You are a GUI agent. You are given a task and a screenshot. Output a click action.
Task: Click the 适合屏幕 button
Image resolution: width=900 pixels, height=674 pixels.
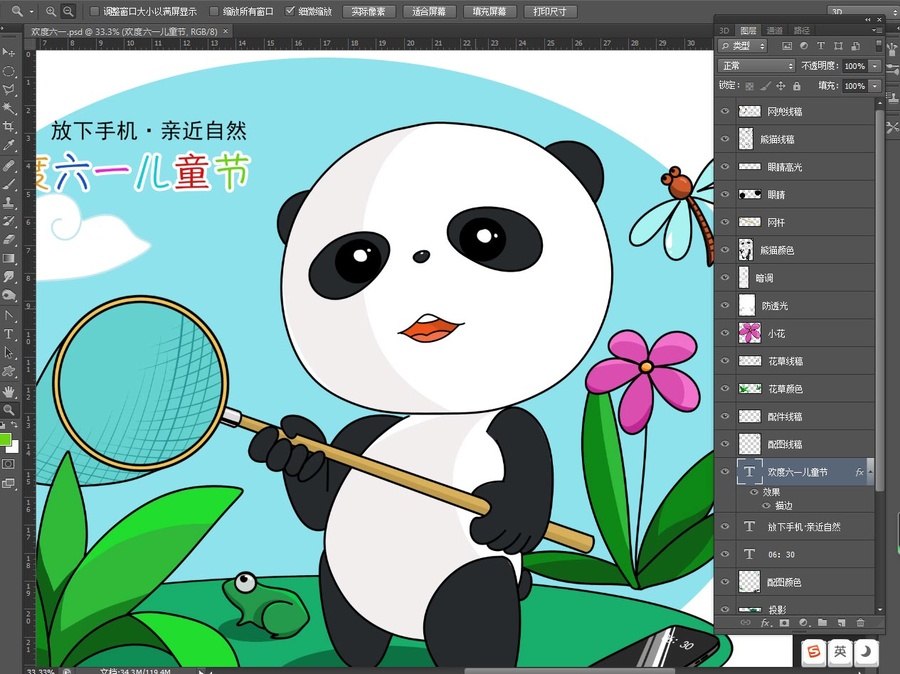(429, 11)
